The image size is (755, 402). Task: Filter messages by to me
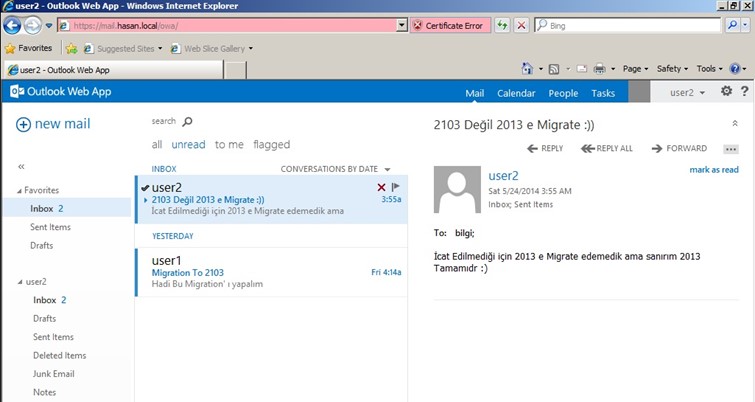229,144
